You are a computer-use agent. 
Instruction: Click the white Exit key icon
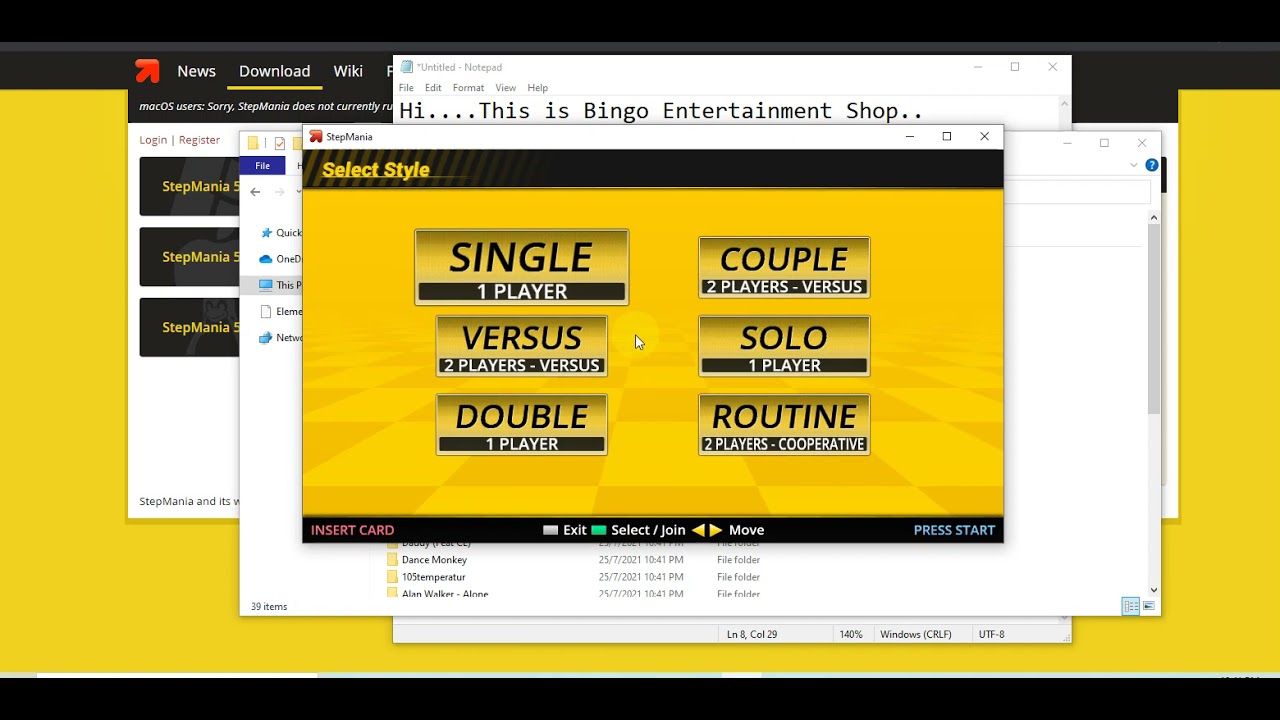point(550,530)
